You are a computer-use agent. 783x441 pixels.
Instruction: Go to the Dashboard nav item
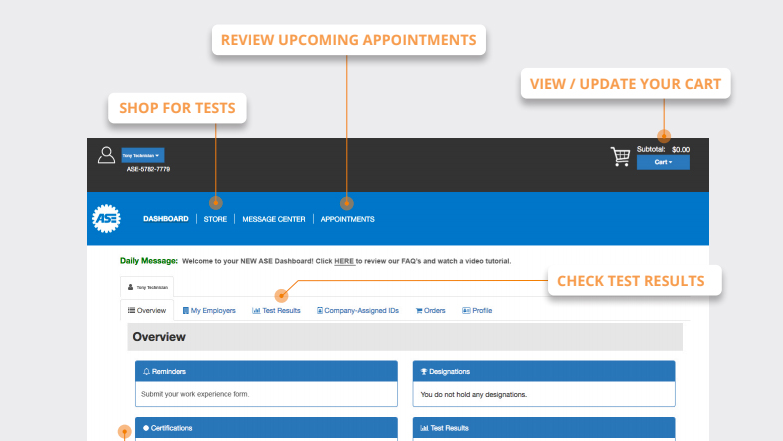click(166, 219)
